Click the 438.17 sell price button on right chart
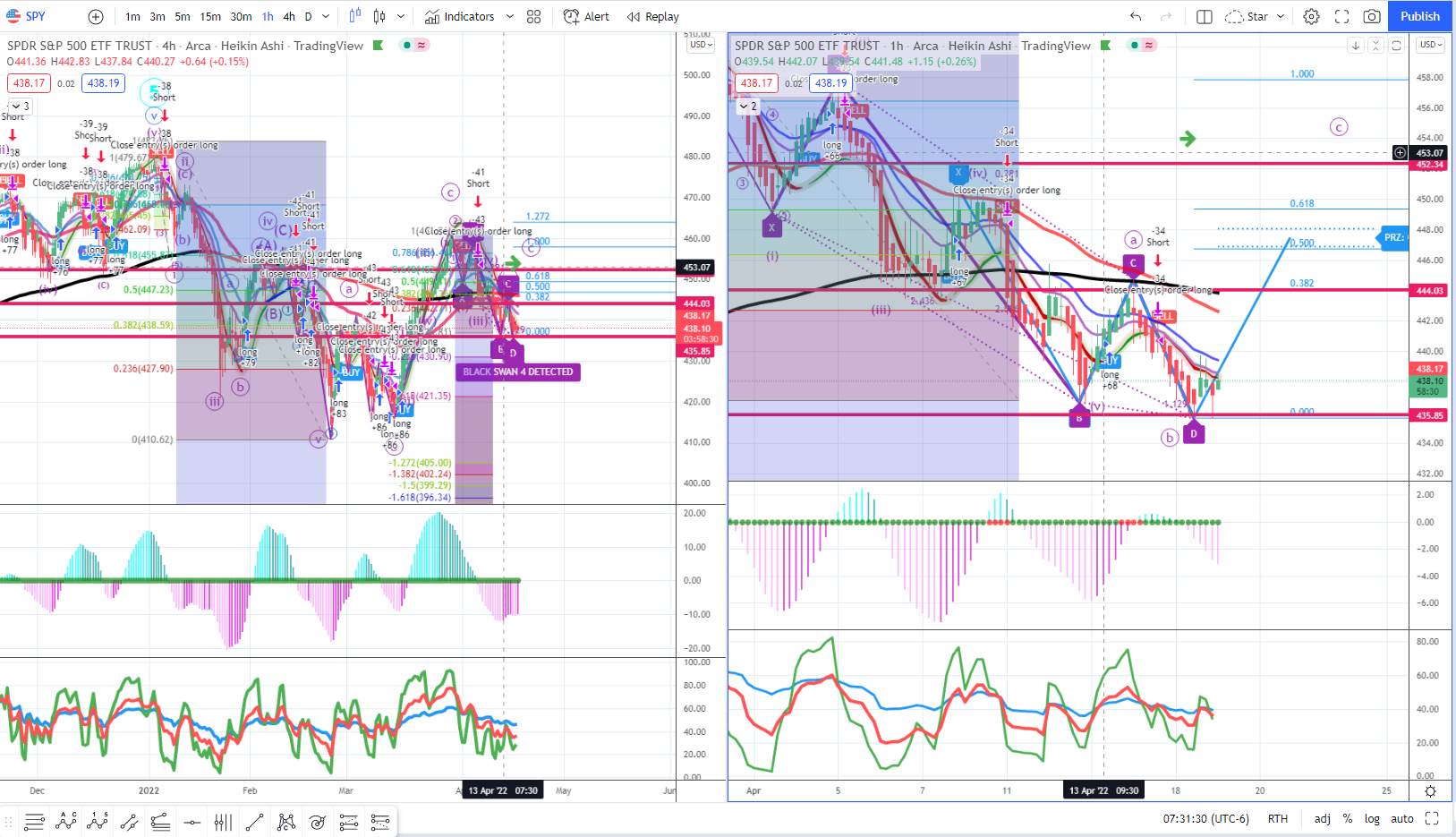The image size is (1456, 837). (757, 83)
